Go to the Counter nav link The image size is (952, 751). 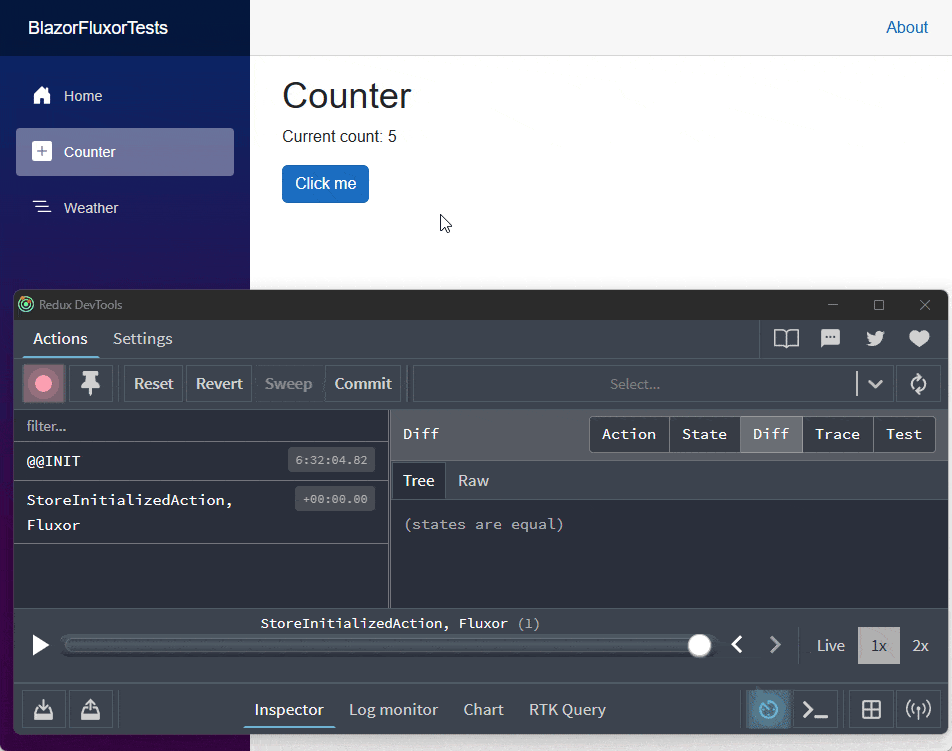(x=124, y=152)
